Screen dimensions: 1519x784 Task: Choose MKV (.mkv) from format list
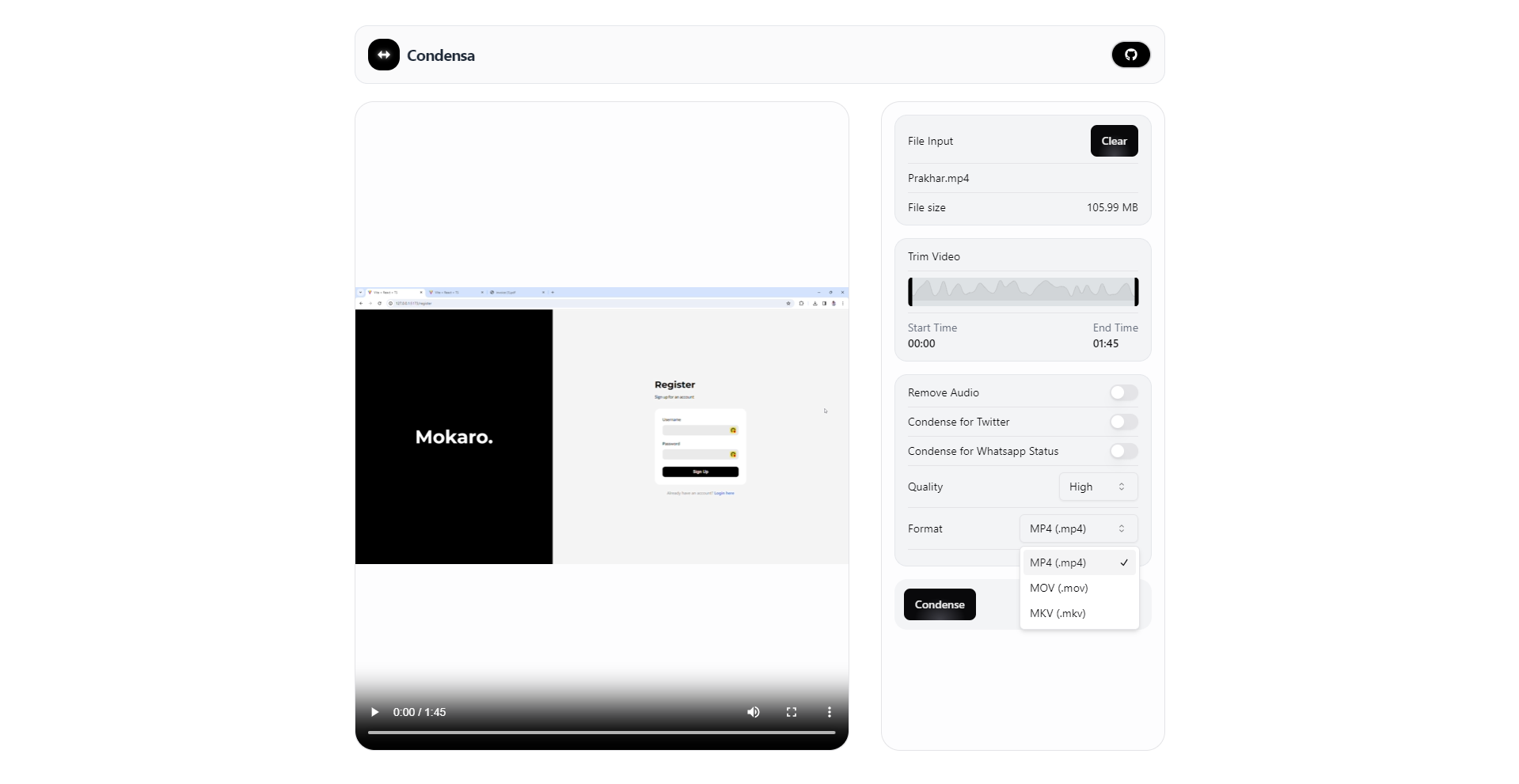point(1058,613)
